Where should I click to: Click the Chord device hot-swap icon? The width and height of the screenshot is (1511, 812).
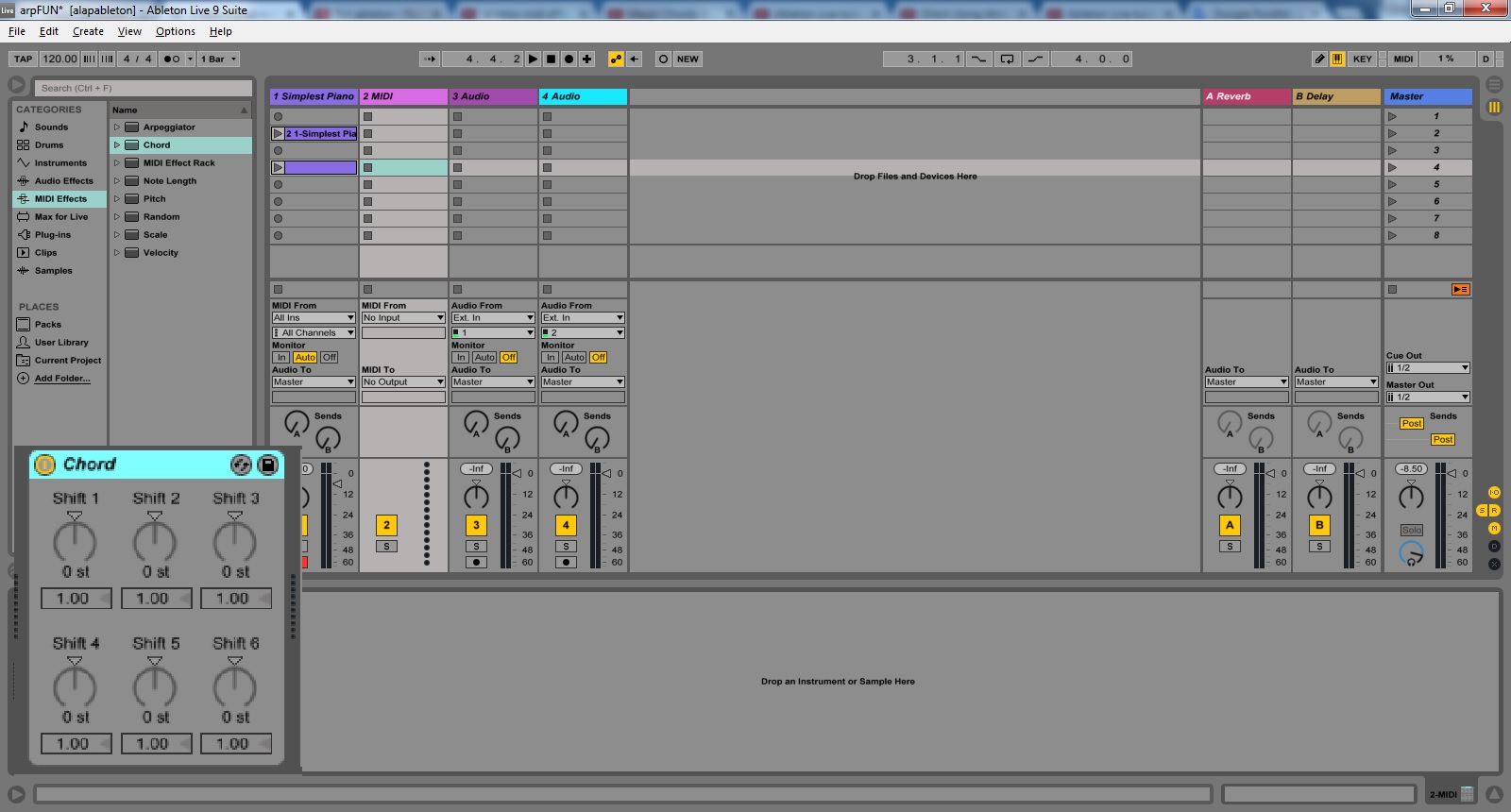(x=241, y=465)
